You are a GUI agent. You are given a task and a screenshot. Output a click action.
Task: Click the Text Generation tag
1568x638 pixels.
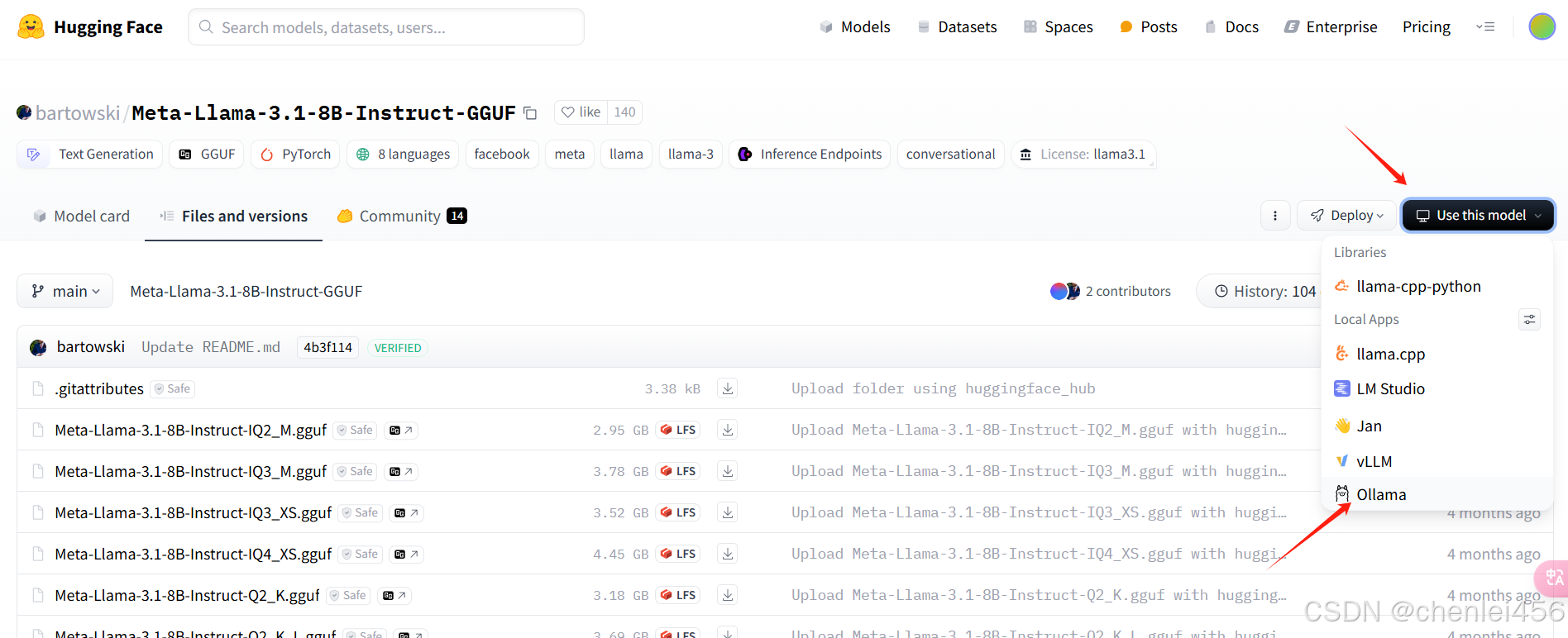pos(90,155)
